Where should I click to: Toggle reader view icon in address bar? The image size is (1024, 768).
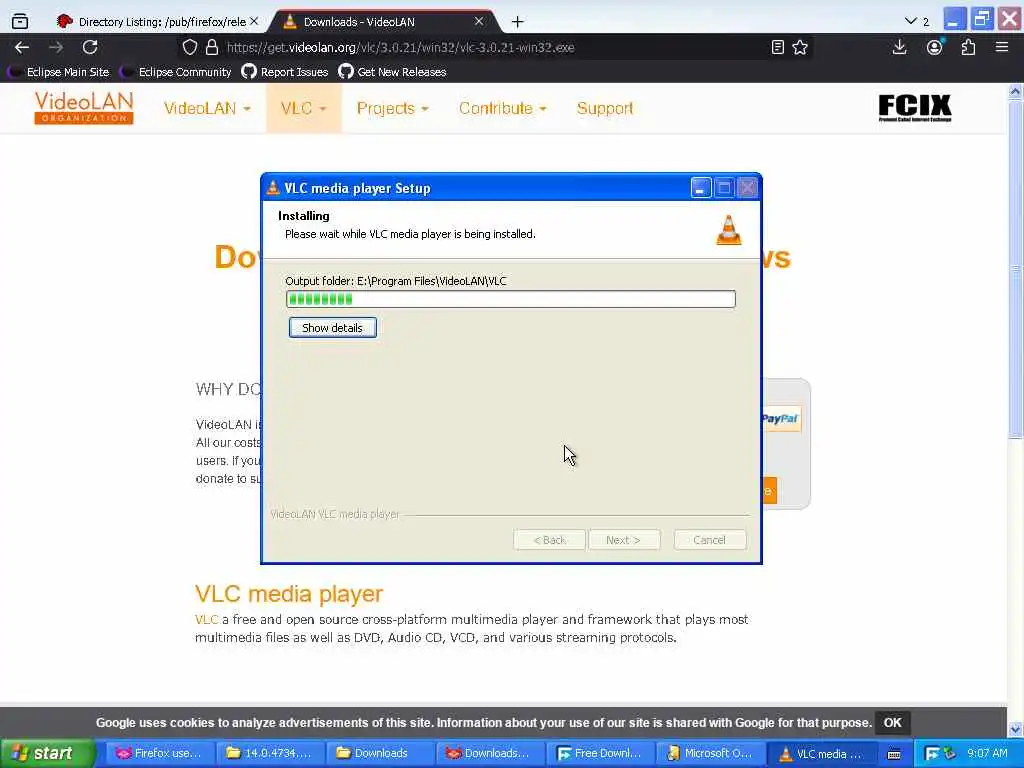777,47
